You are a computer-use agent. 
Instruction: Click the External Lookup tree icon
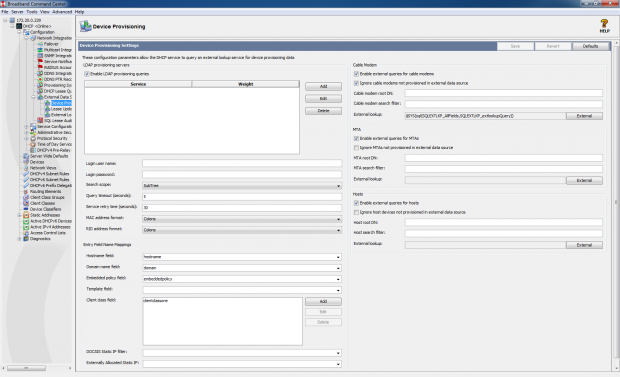(x=47, y=115)
